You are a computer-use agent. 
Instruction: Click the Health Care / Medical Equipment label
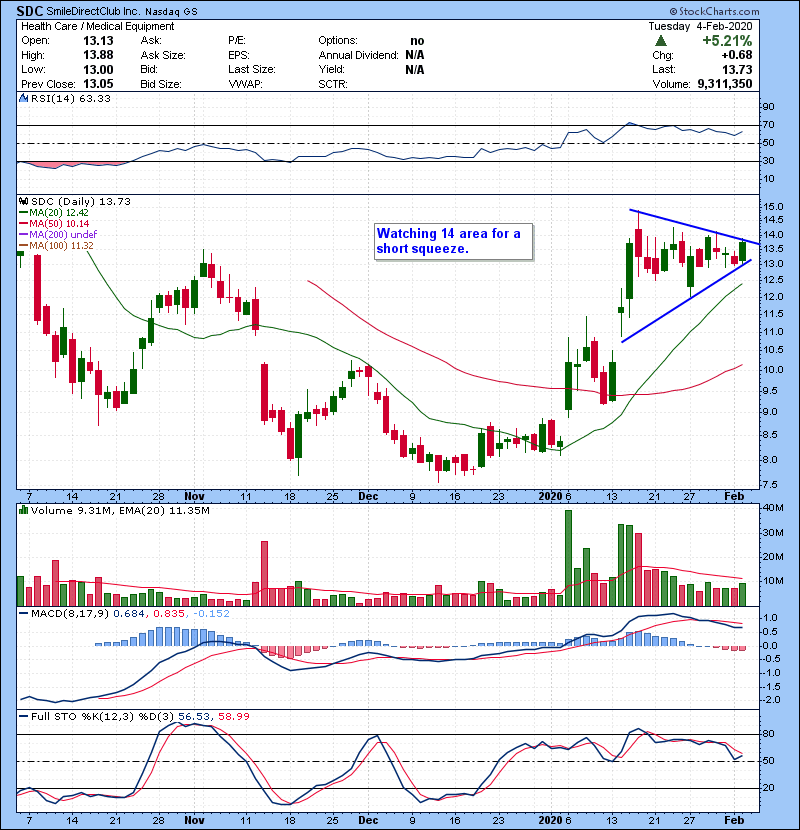(x=97, y=26)
